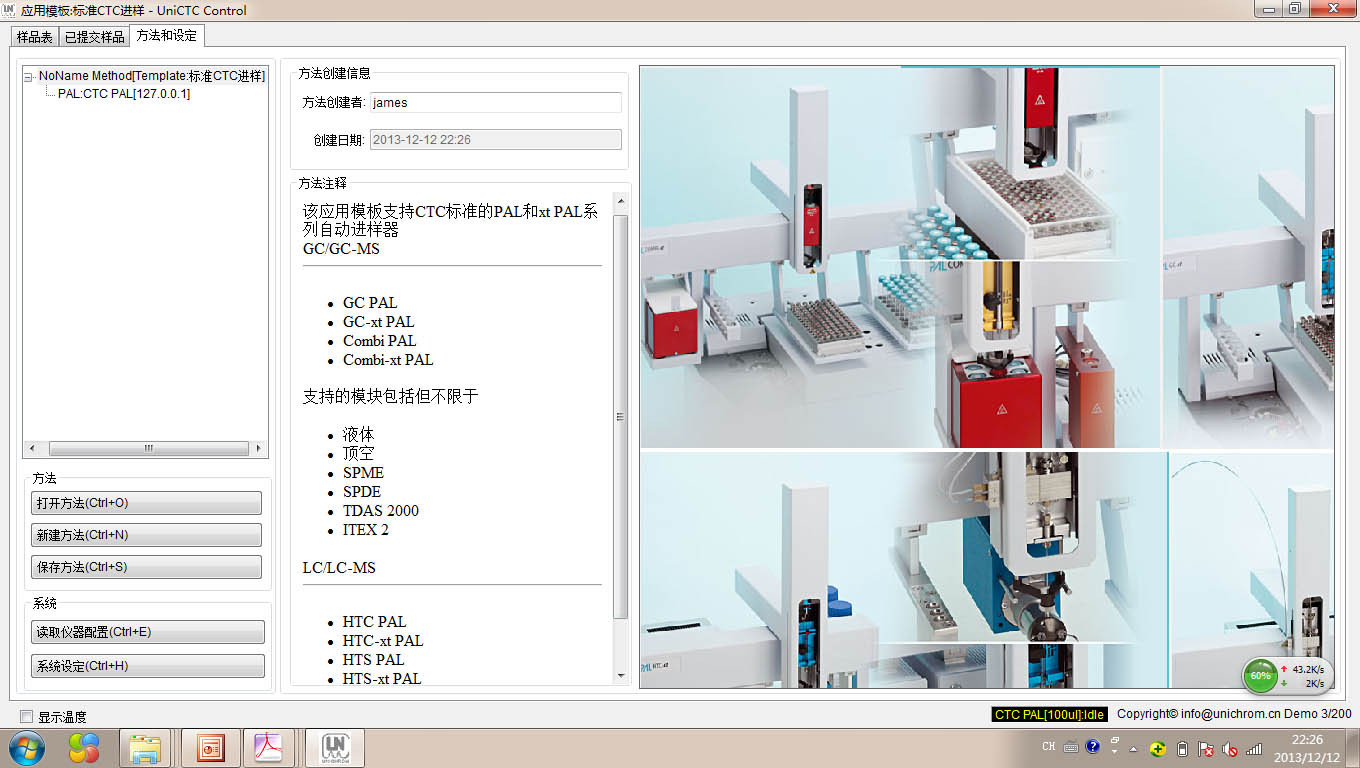Click the PAL autosampler product image
This screenshot has width=1360, height=768.
(x=987, y=377)
